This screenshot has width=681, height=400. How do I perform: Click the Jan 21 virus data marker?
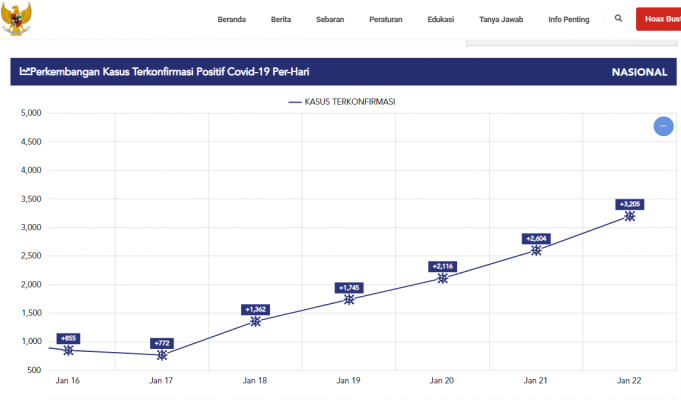[536, 250]
